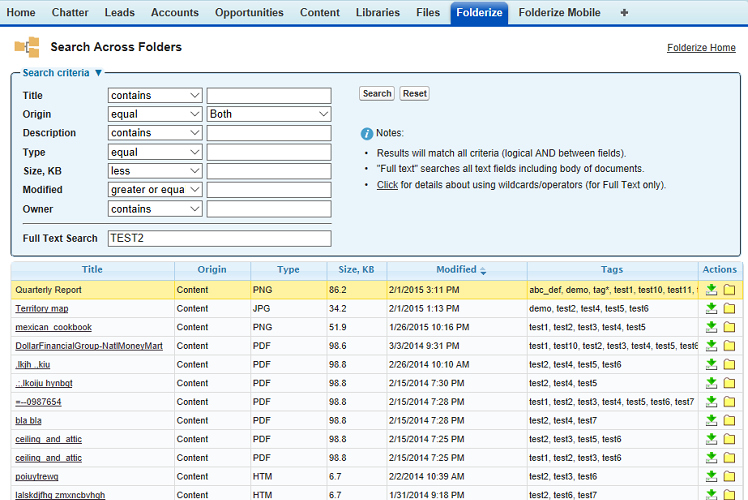Click the Search button
748x500 pixels.
pyautogui.click(x=377, y=94)
